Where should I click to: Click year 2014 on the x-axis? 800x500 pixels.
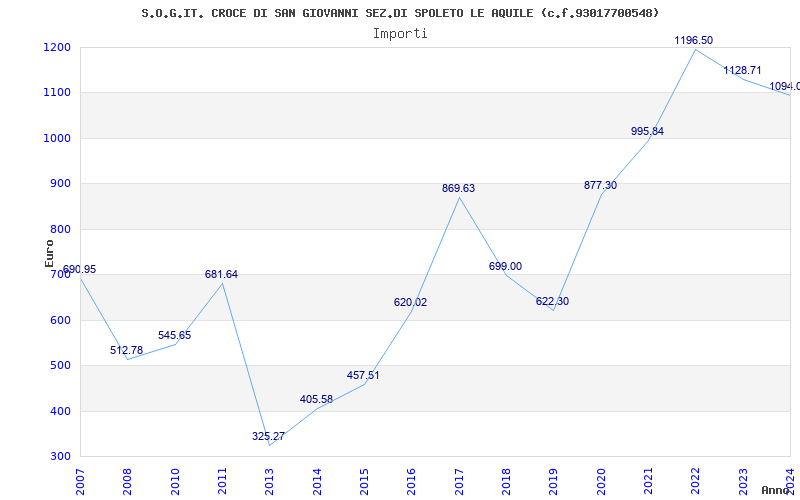tap(317, 480)
